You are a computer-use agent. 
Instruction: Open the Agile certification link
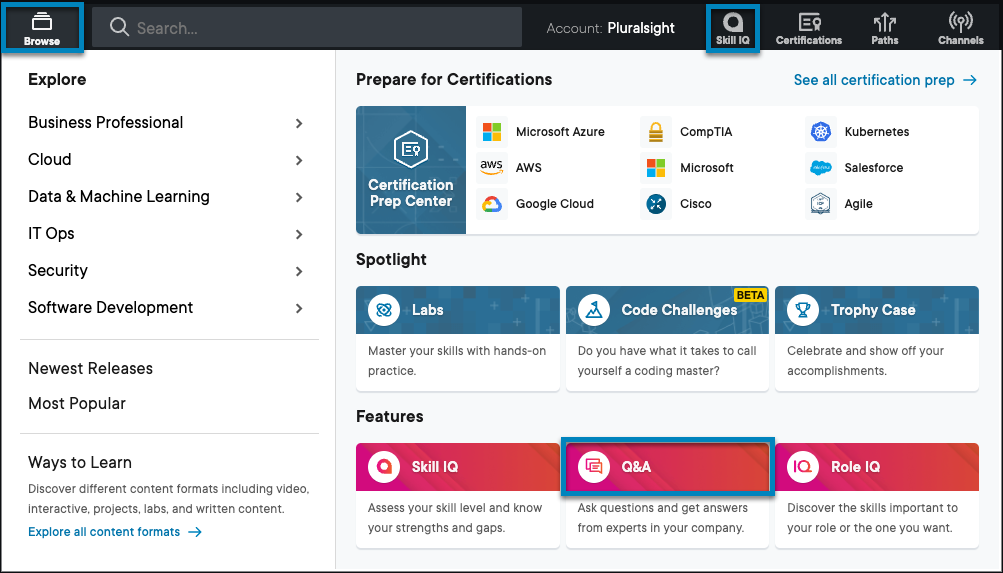(x=858, y=204)
